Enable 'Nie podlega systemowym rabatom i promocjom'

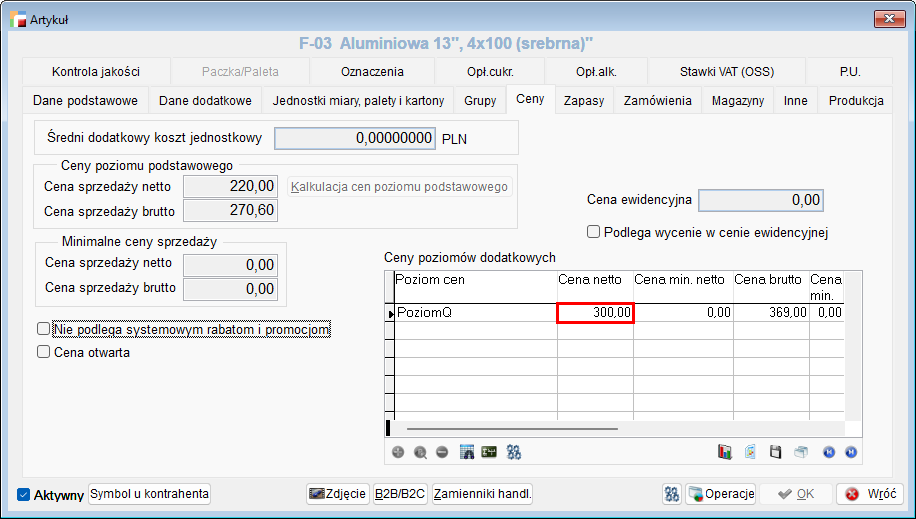43,329
